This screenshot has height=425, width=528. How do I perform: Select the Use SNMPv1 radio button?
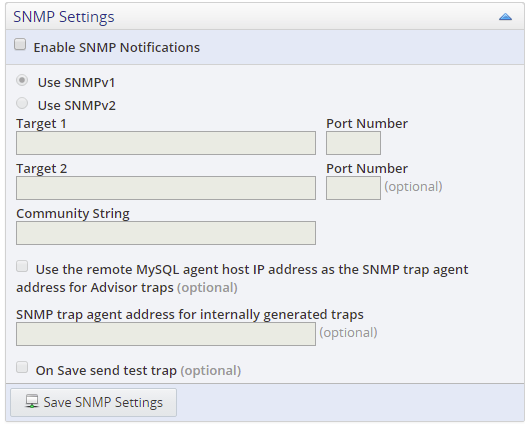(x=22, y=80)
